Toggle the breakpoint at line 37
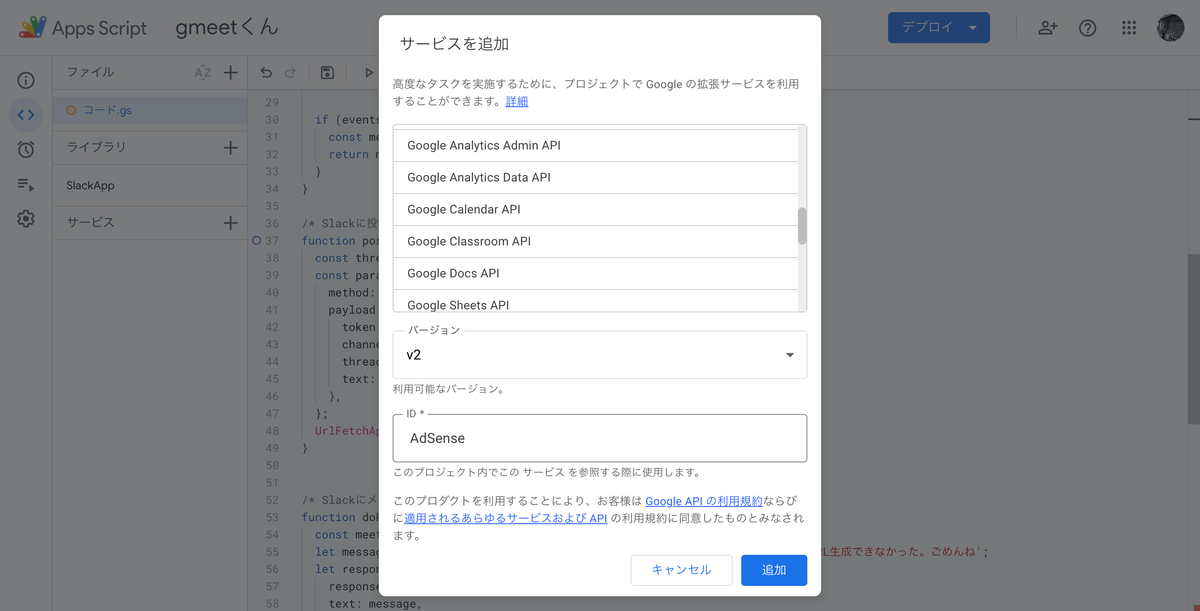Screen dimensions: 1200x611 click(x=256, y=241)
